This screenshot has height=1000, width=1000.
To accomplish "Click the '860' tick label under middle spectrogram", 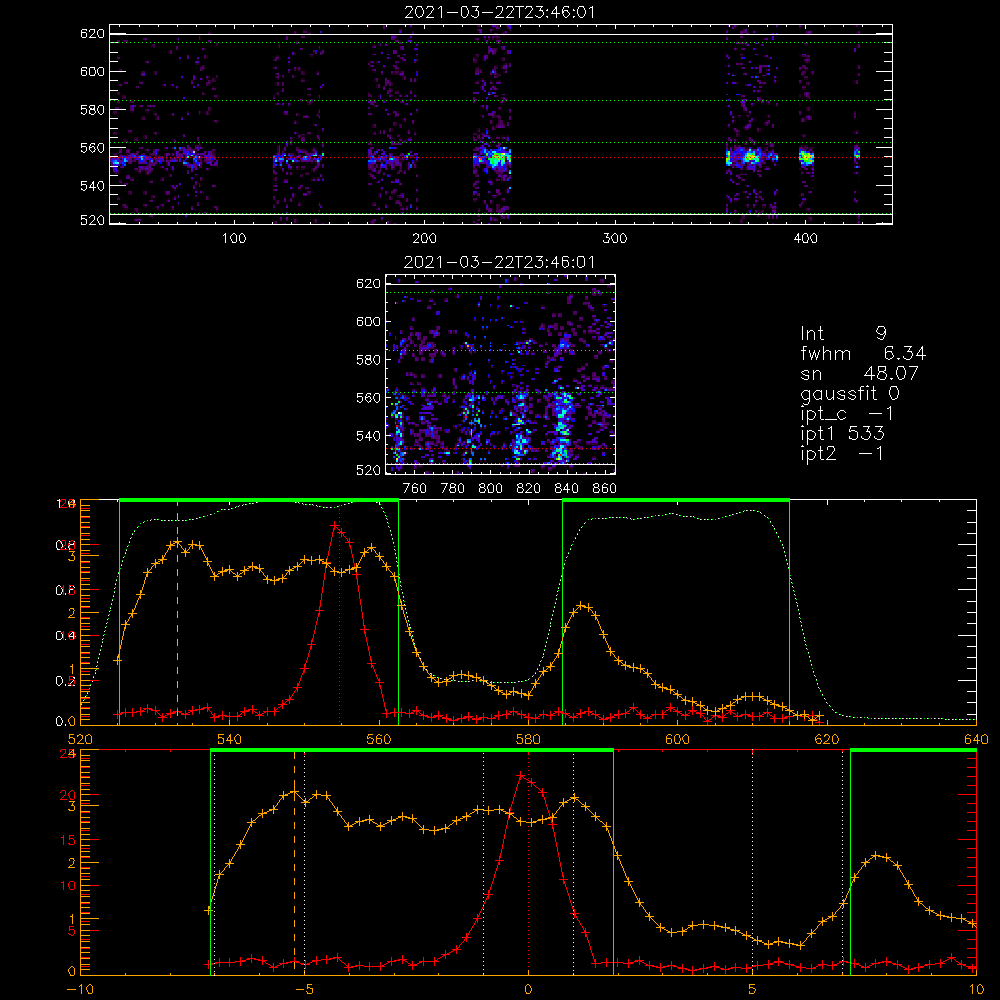I will click(605, 488).
